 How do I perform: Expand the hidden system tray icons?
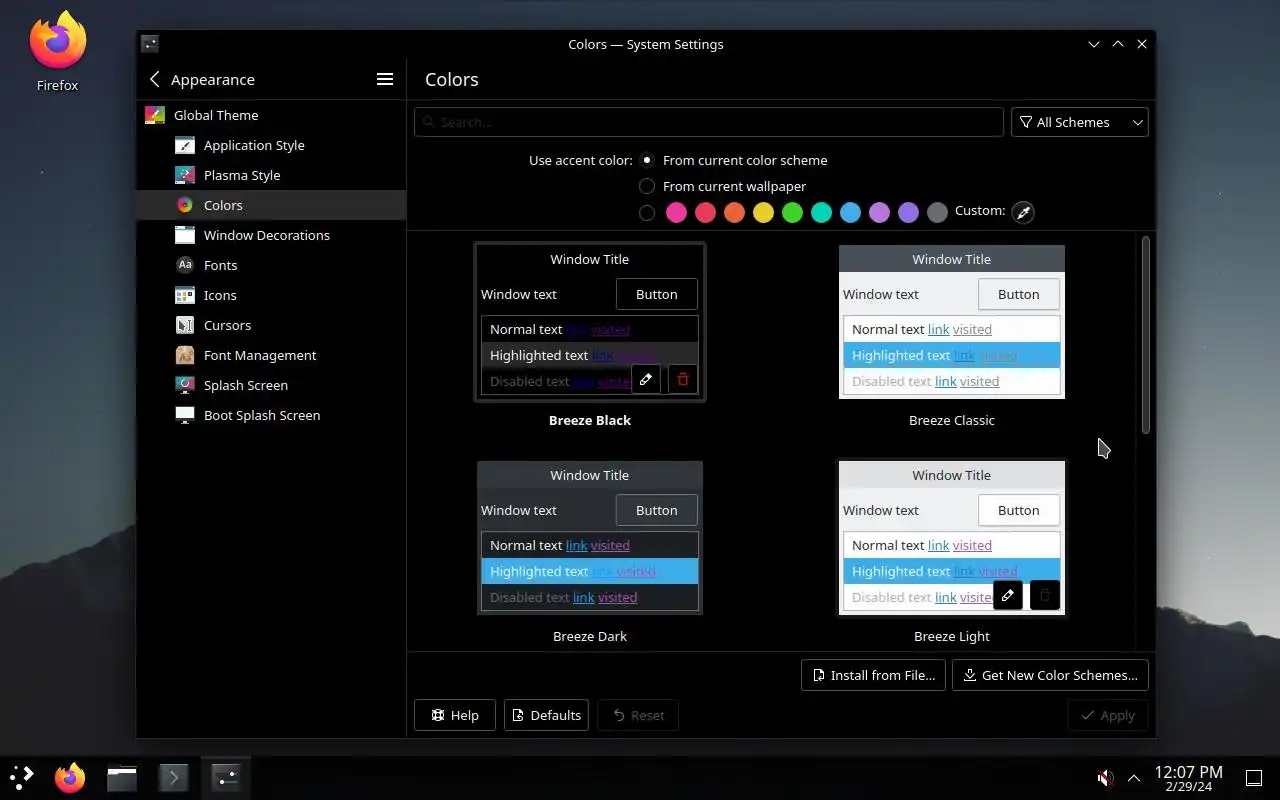click(1134, 778)
